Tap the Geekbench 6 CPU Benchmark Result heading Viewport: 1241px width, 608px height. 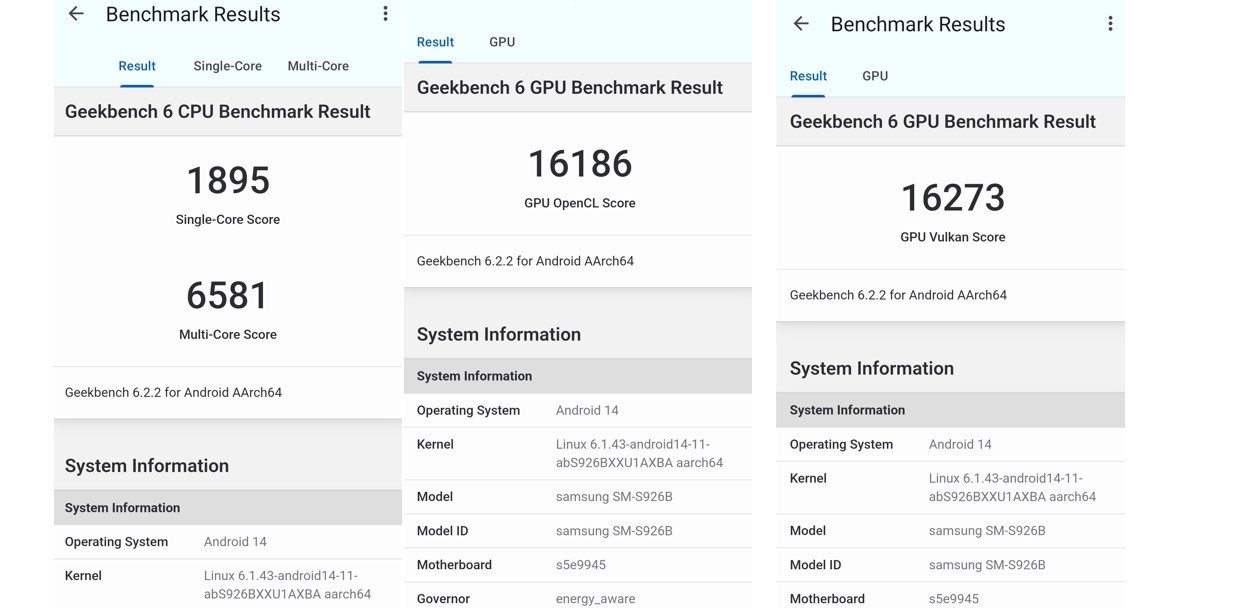218,112
